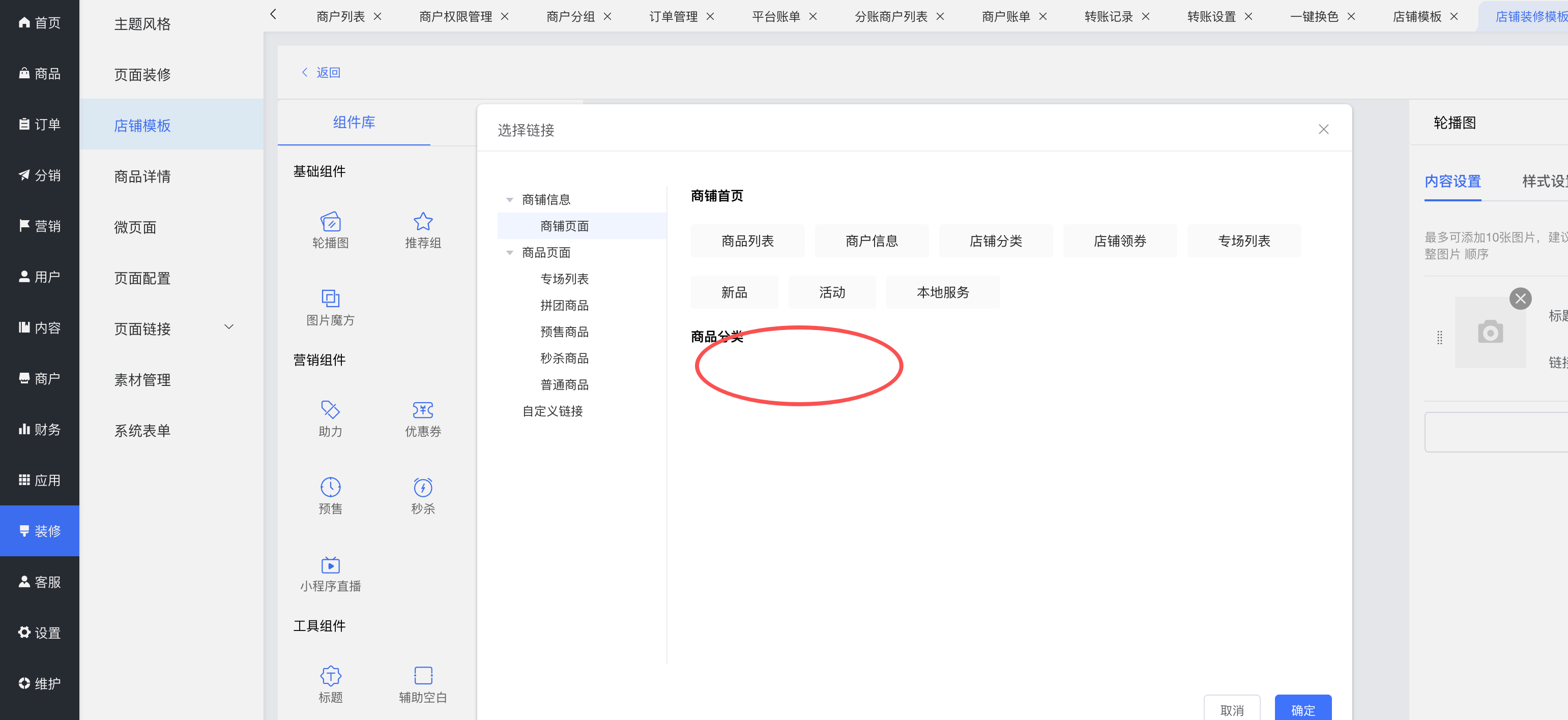Select the 推荐组 star component icon
Viewport: 1568px width, 720px height.
point(422,222)
